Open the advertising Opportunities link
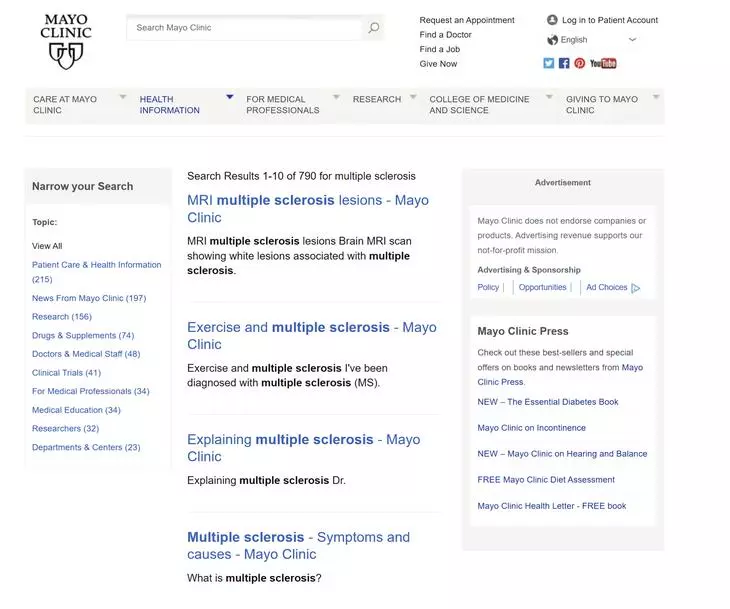 click(542, 287)
